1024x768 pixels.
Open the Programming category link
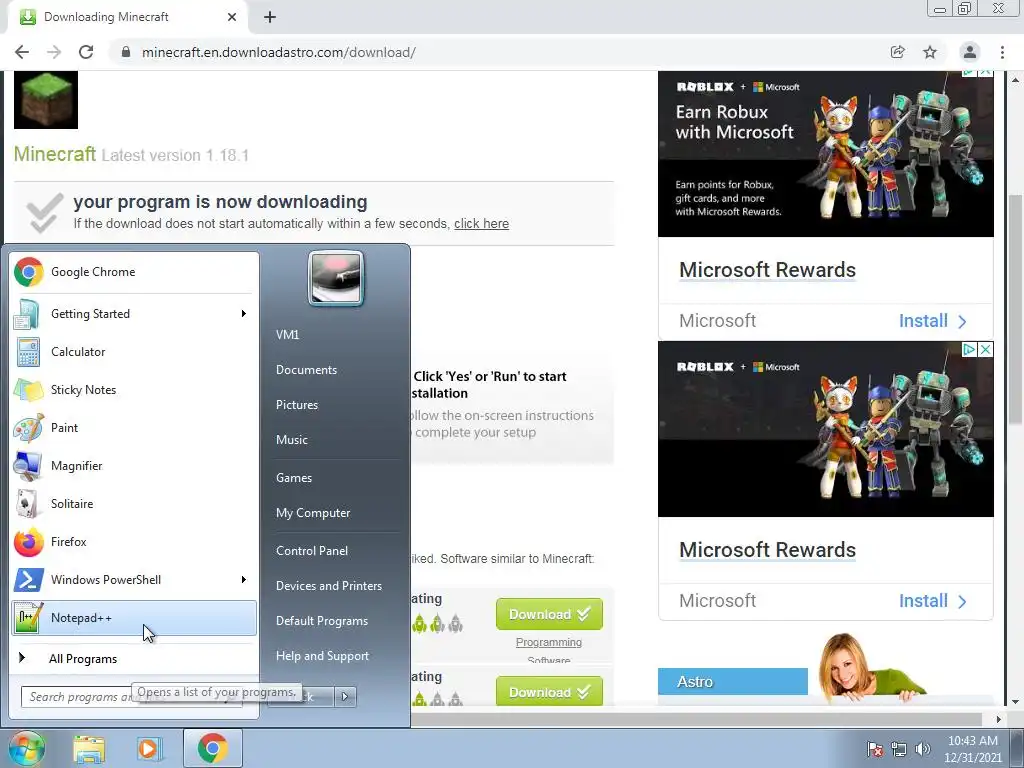549,643
